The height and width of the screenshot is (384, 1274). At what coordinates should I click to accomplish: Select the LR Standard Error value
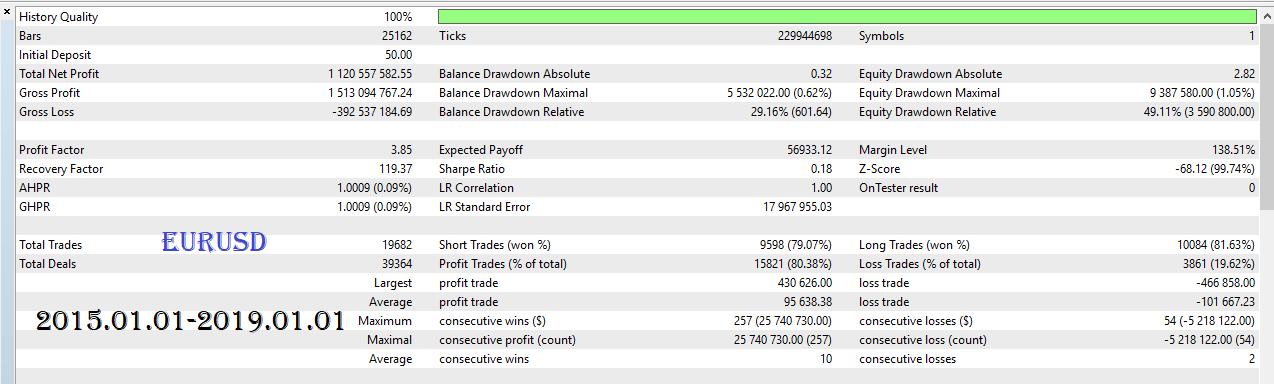point(797,207)
